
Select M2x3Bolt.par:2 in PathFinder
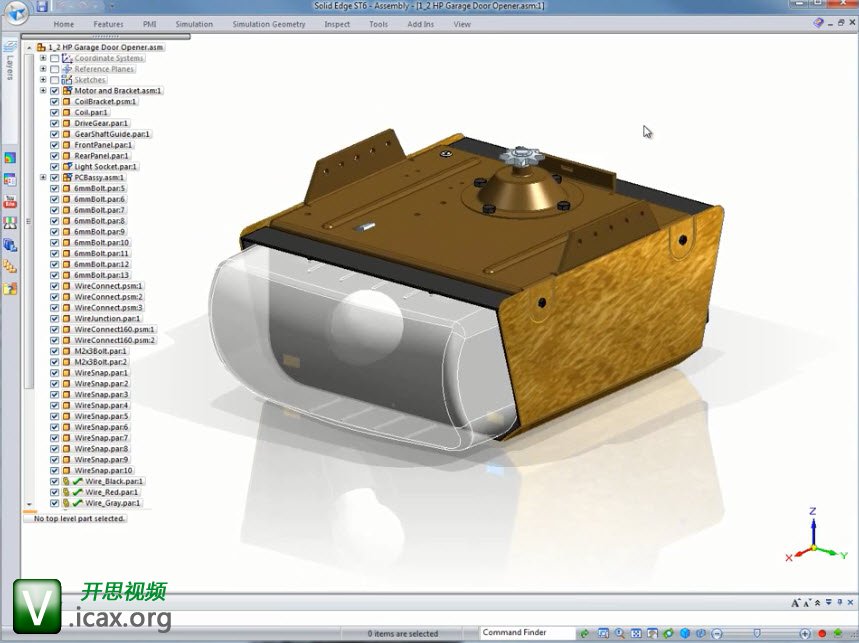100,362
